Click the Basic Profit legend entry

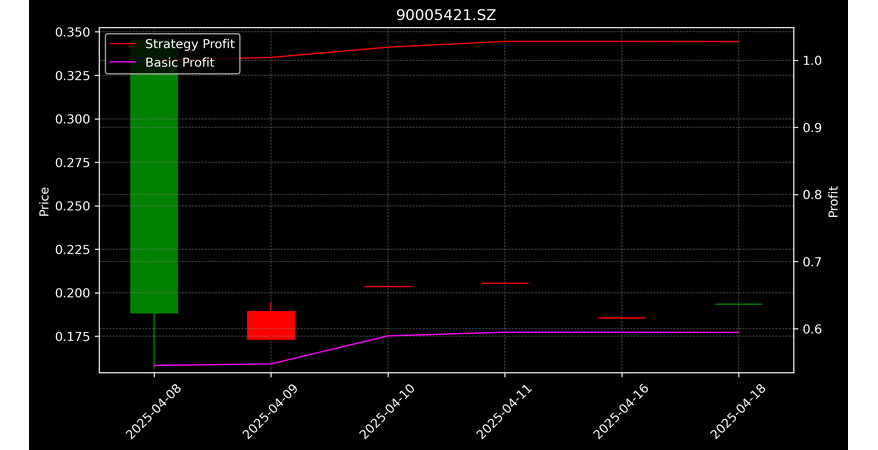click(162, 62)
